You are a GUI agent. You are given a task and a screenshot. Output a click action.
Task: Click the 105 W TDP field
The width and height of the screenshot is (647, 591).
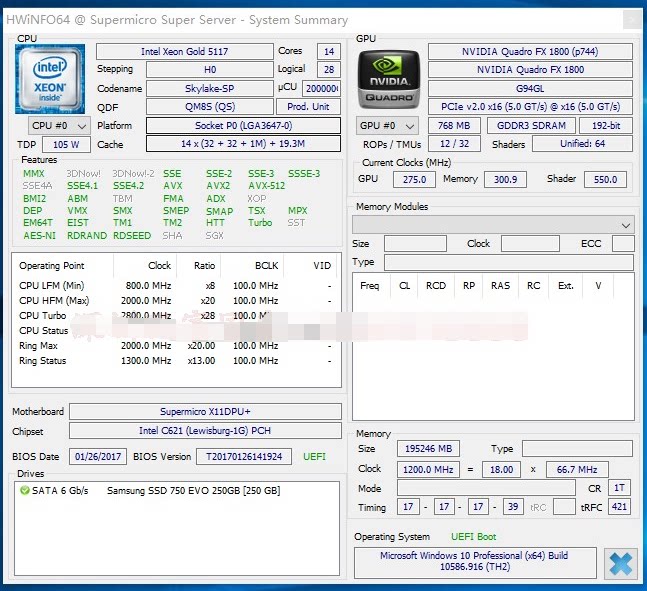click(66, 144)
